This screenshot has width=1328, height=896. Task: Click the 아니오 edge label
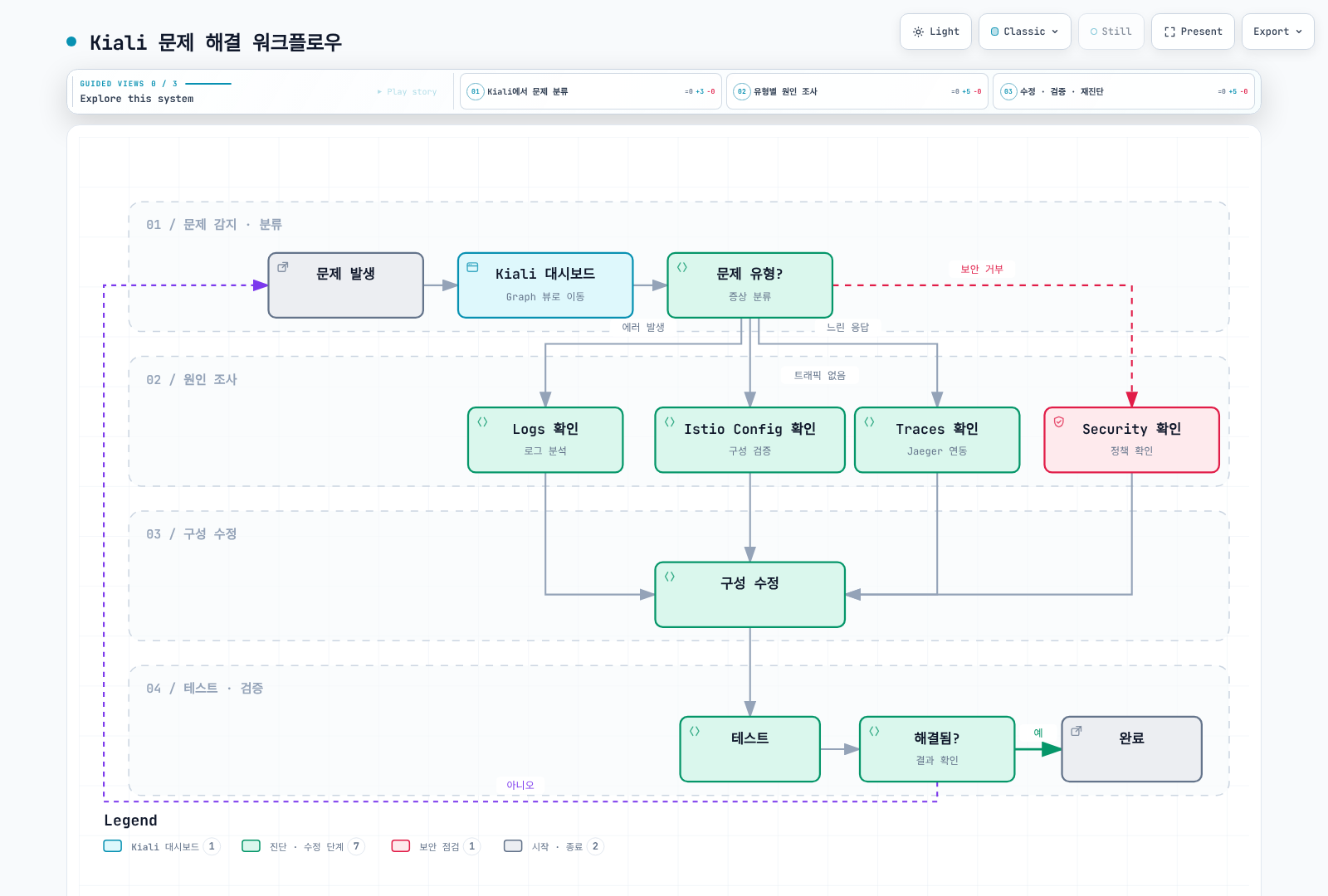click(x=520, y=785)
